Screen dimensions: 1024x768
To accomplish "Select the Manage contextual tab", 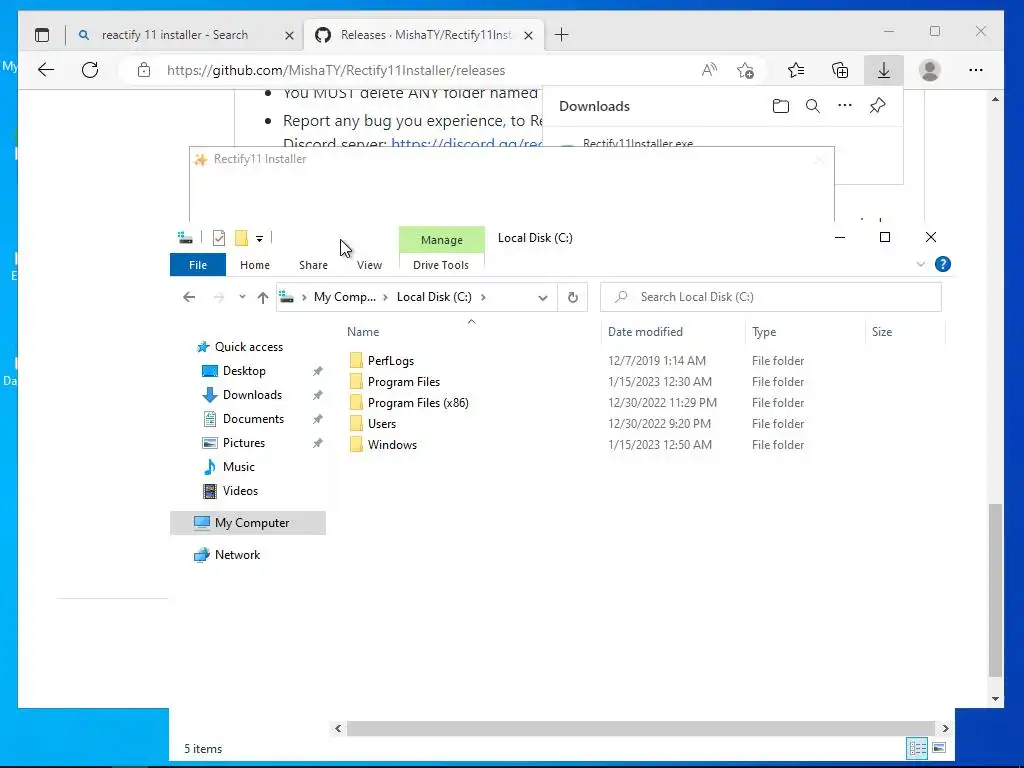I will 441,240.
